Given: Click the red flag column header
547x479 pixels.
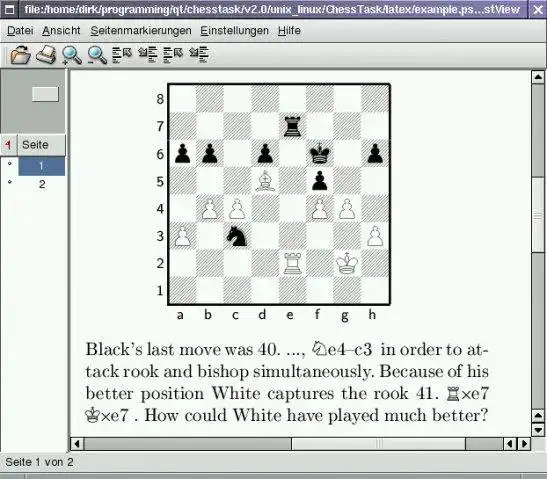Looking at the screenshot, I should (9, 144).
